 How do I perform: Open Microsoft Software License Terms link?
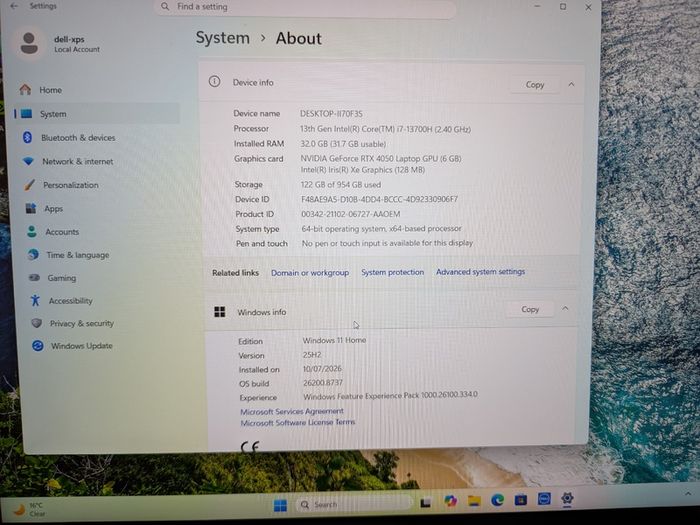click(298, 422)
